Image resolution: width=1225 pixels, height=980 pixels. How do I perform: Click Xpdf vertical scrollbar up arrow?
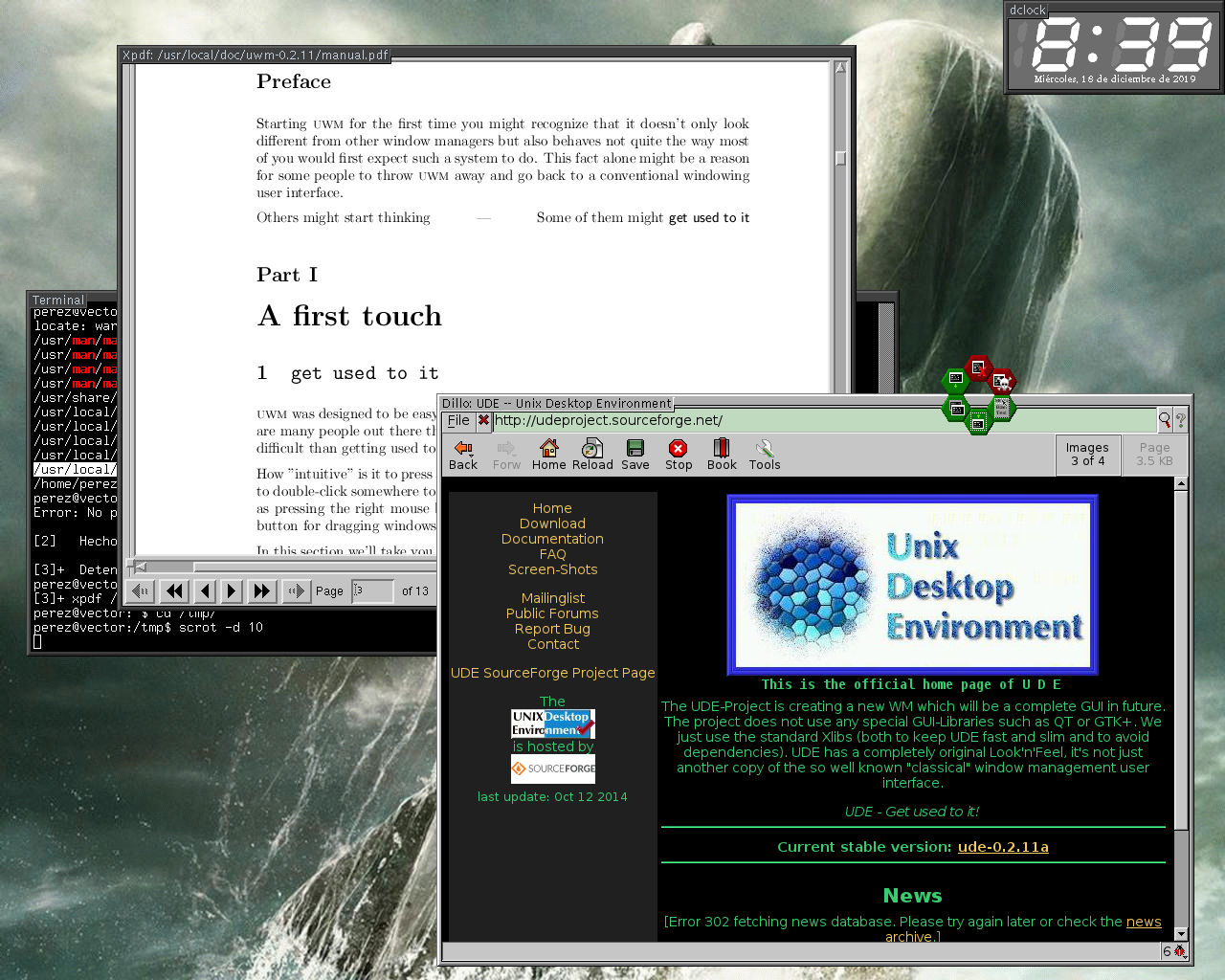[x=840, y=68]
